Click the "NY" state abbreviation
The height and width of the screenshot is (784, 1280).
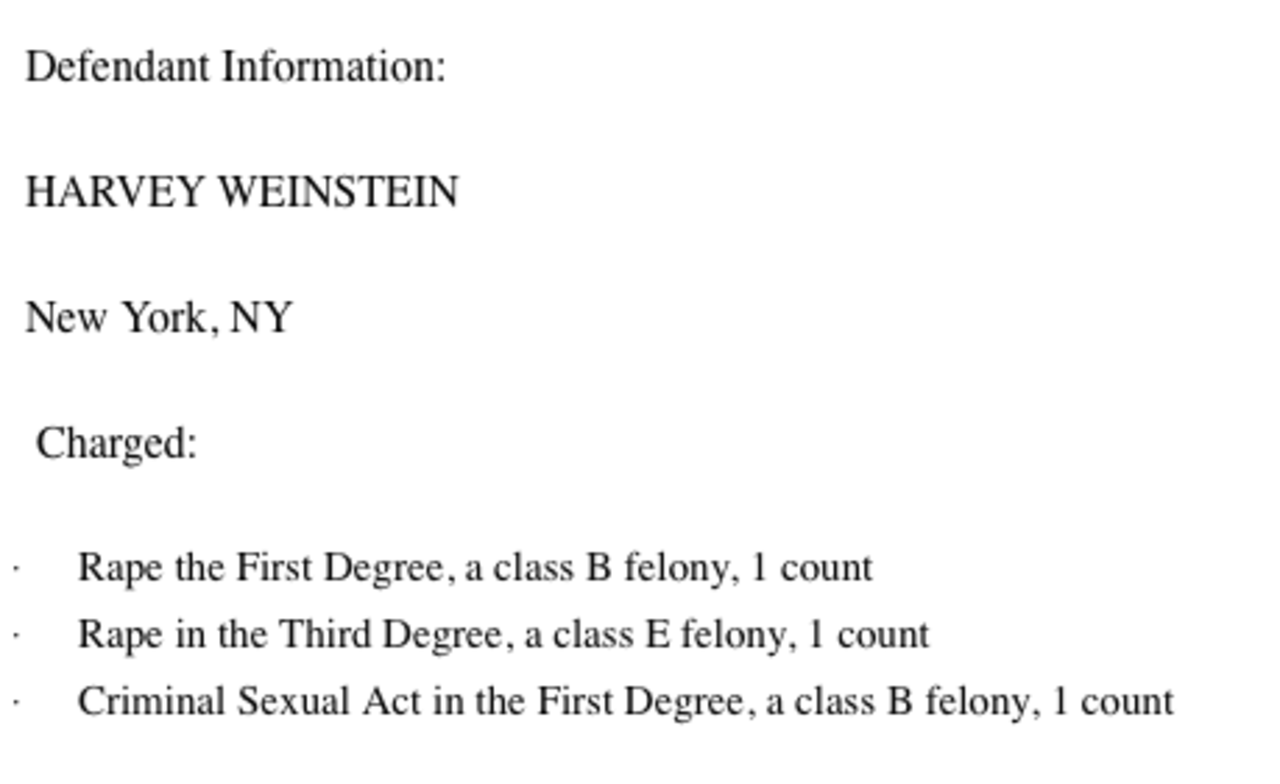(260, 318)
